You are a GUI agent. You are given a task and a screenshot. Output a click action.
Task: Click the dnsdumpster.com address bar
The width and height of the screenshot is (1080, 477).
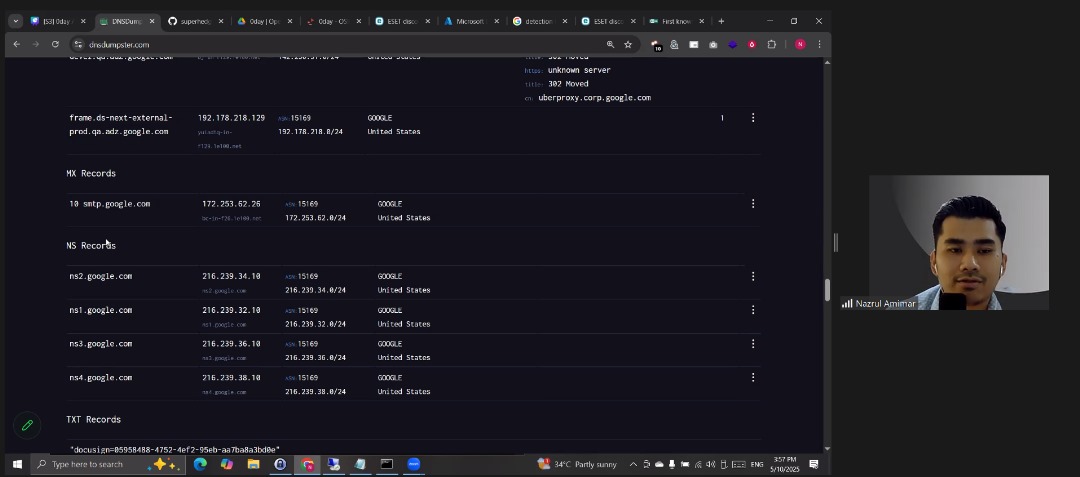click(300, 44)
